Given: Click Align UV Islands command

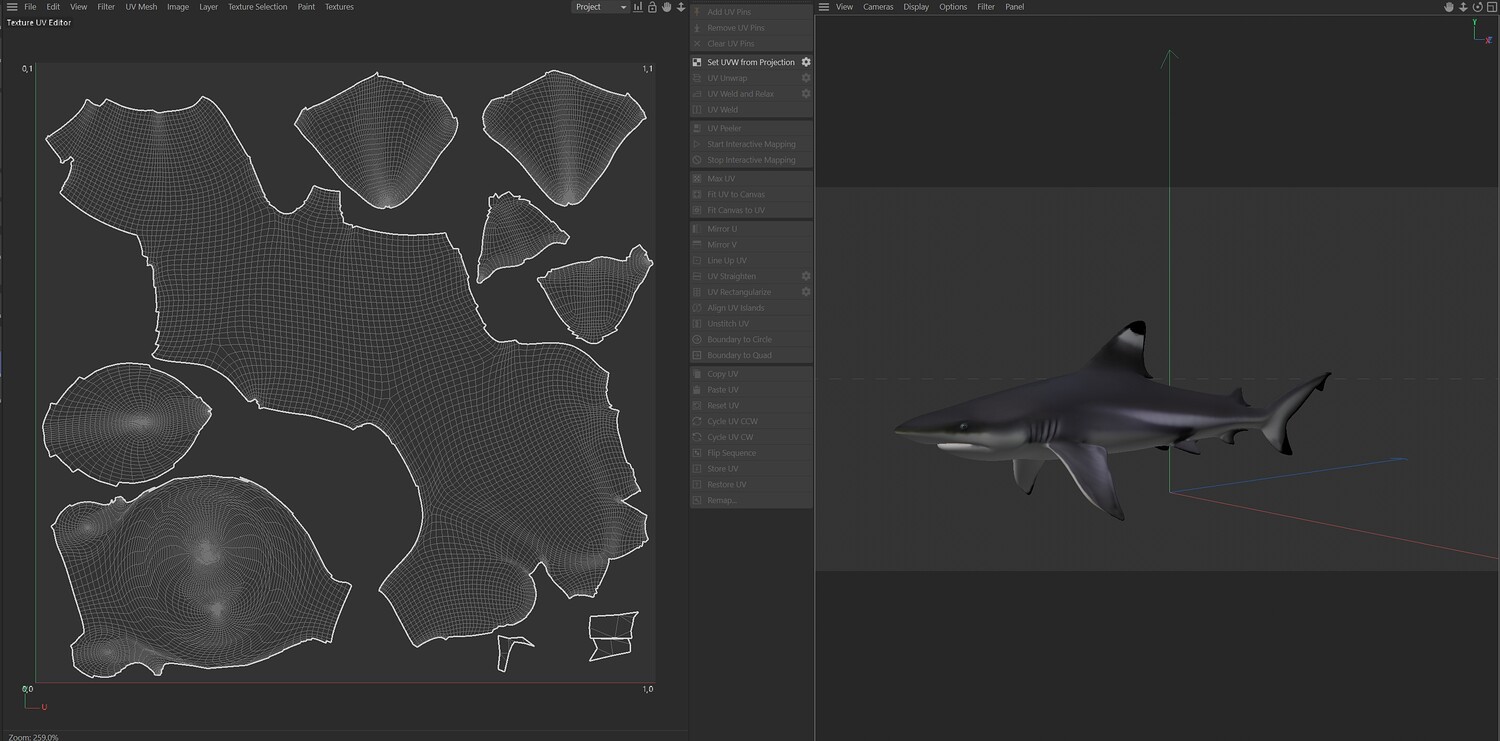Looking at the screenshot, I should pyautogui.click(x=751, y=308).
